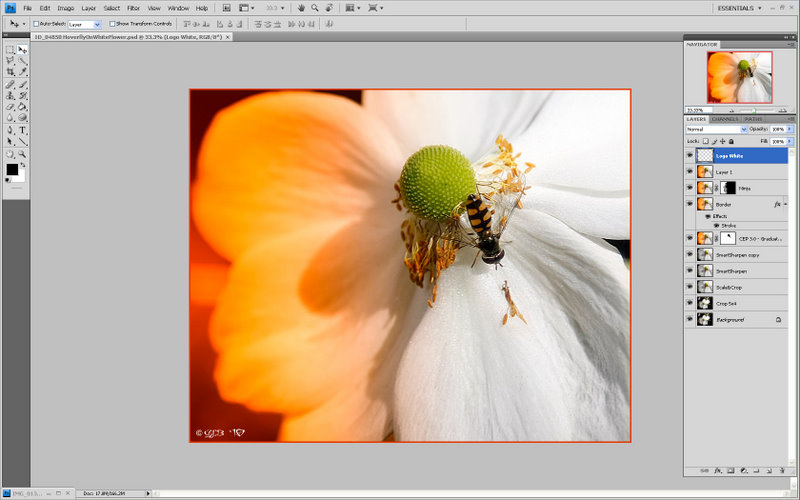800x500 pixels.
Task: Click the Navigator zoom slider
Action: pyautogui.click(x=754, y=110)
